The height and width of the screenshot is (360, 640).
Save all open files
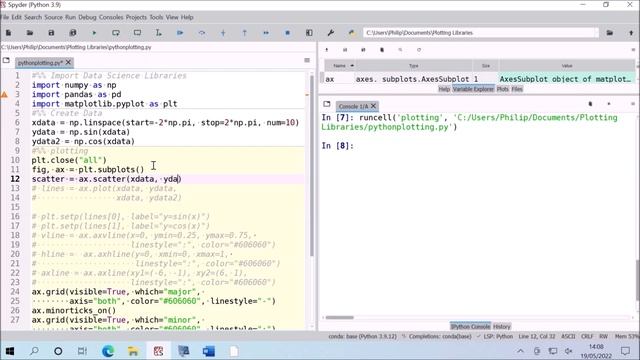click(73, 33)
